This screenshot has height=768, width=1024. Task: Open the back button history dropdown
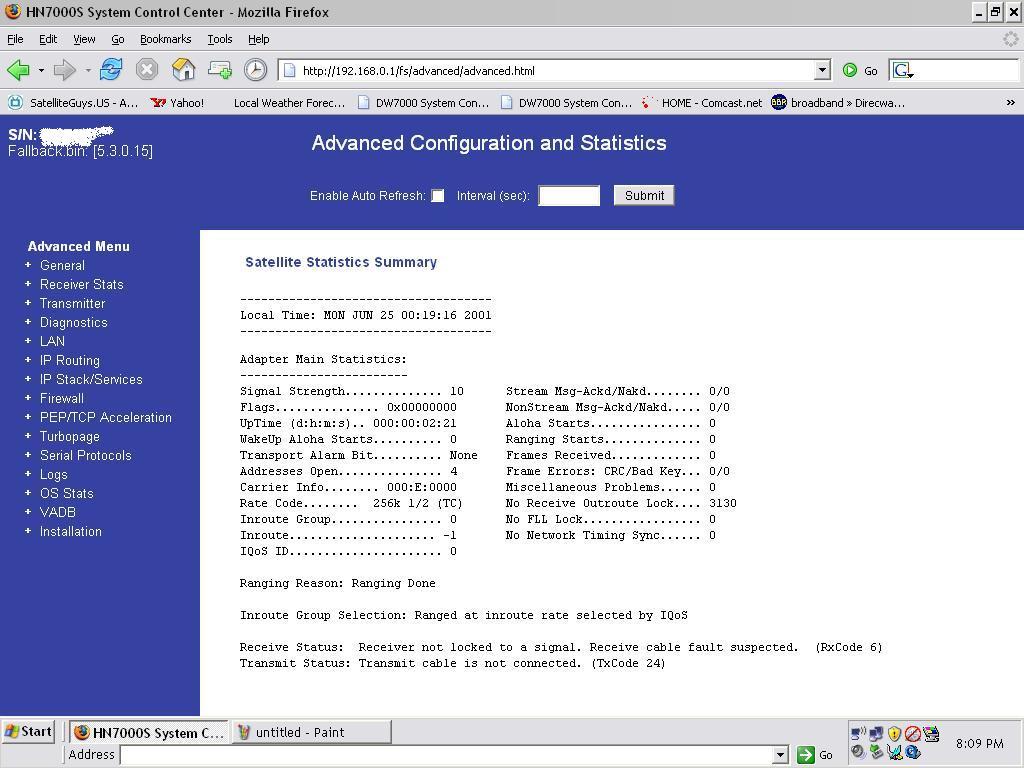[41, 71]
